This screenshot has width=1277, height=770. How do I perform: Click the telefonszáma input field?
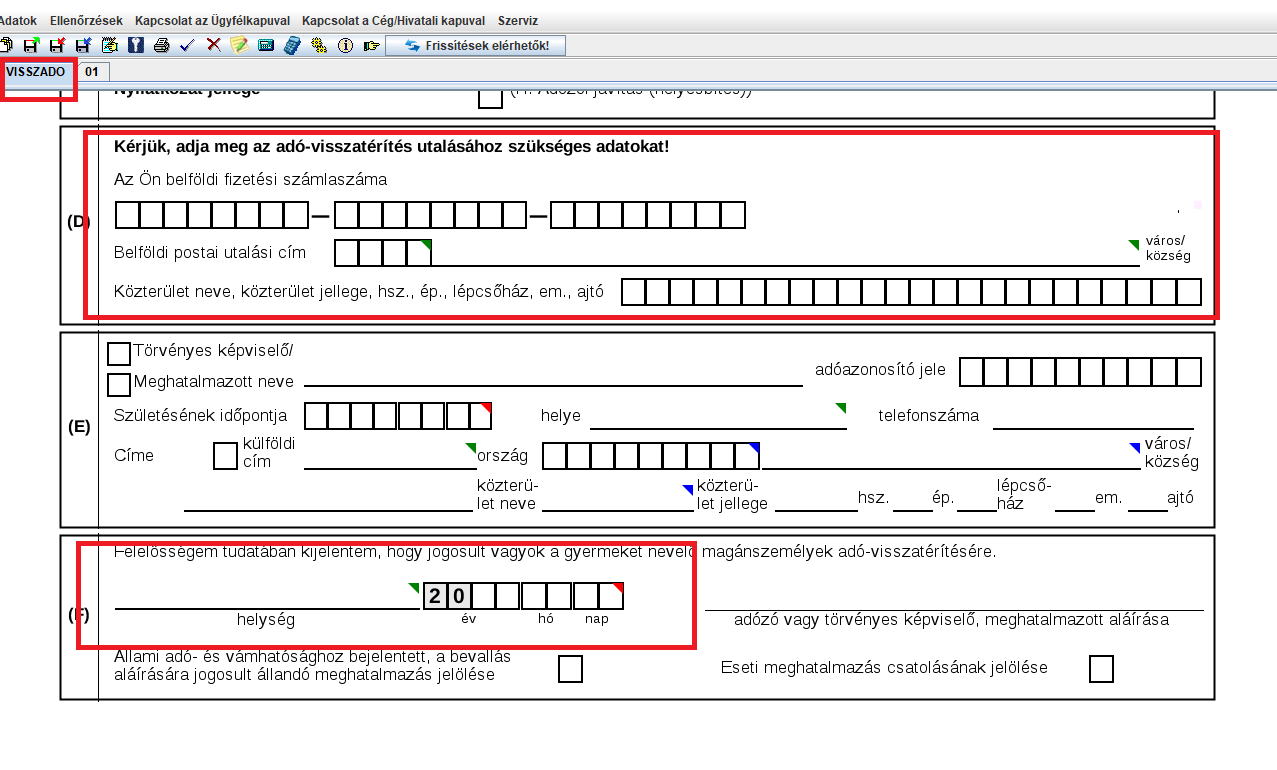tap(1092, 416)
